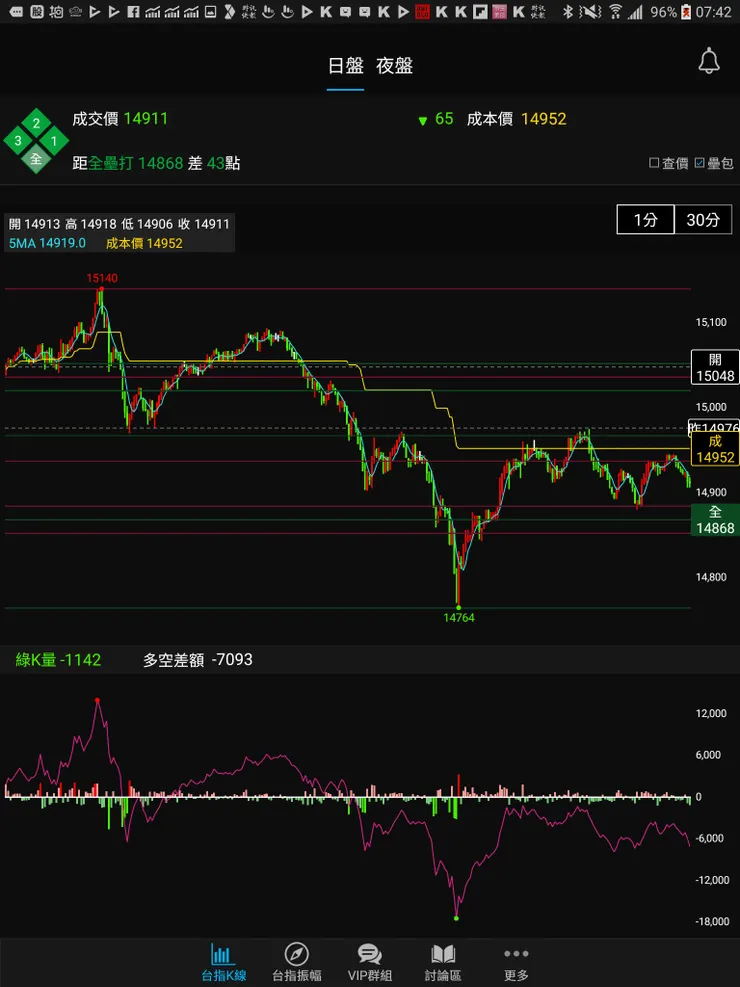Tap the -12,000 volume axis label
This screenshot has width=740, height=987.
point(710,880)
